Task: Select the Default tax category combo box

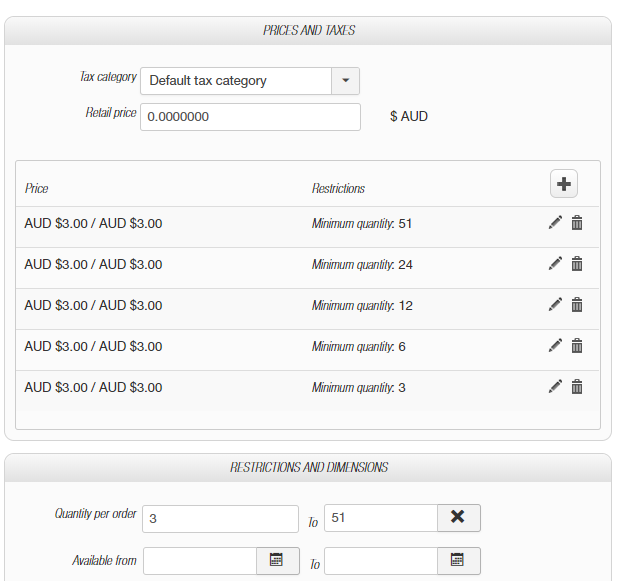Action: point(250,81)
